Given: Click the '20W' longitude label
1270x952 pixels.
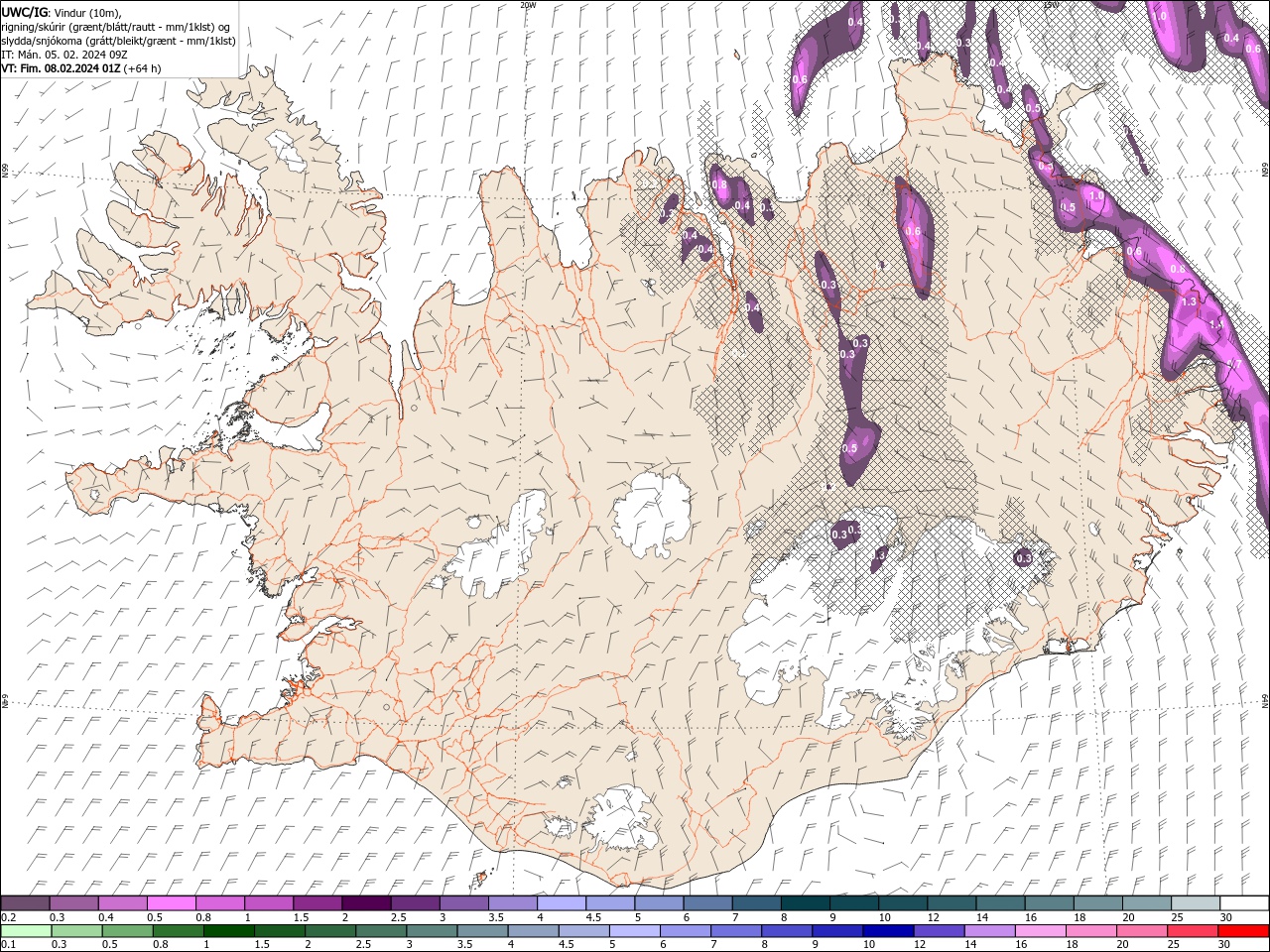Looking at the screenshot, I should click(528, 5).
